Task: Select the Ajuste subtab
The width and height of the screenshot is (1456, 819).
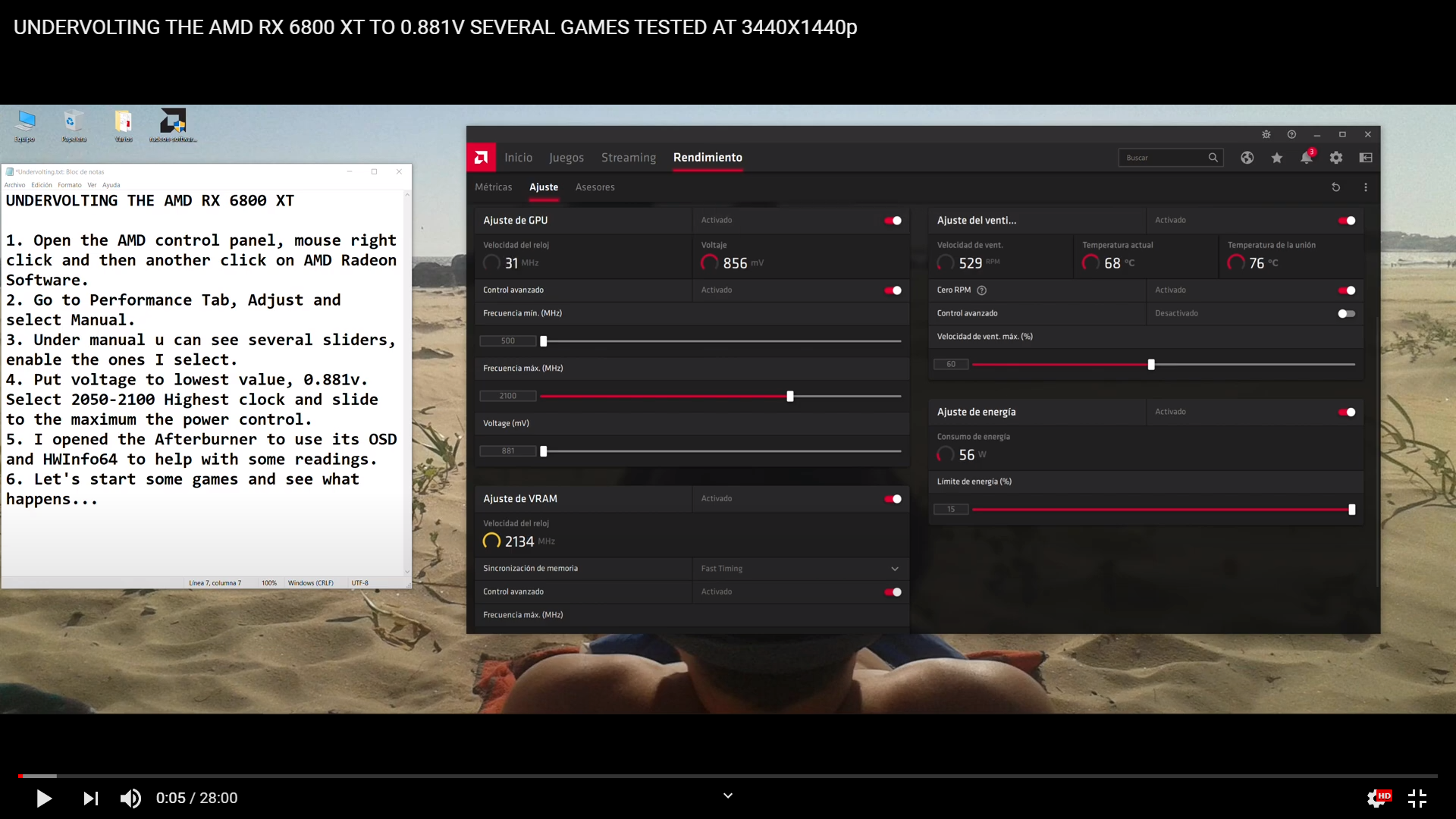Action: [x=544, y=187]
